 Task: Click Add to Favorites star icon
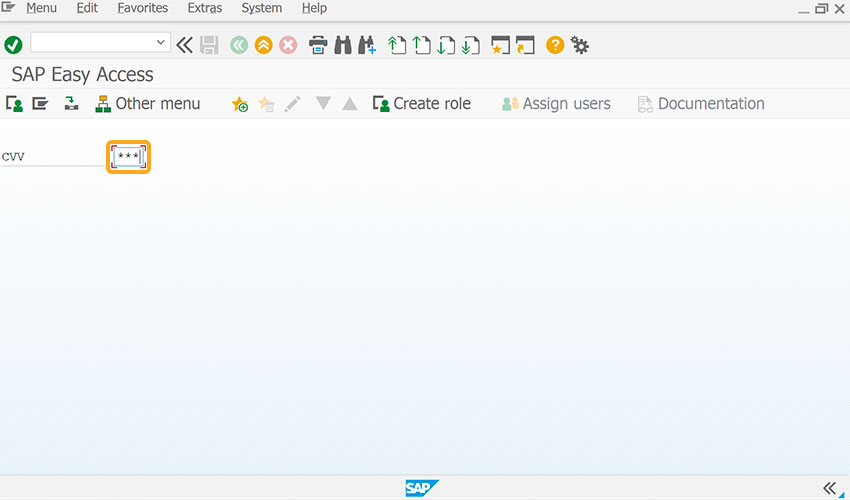(240, 104)
